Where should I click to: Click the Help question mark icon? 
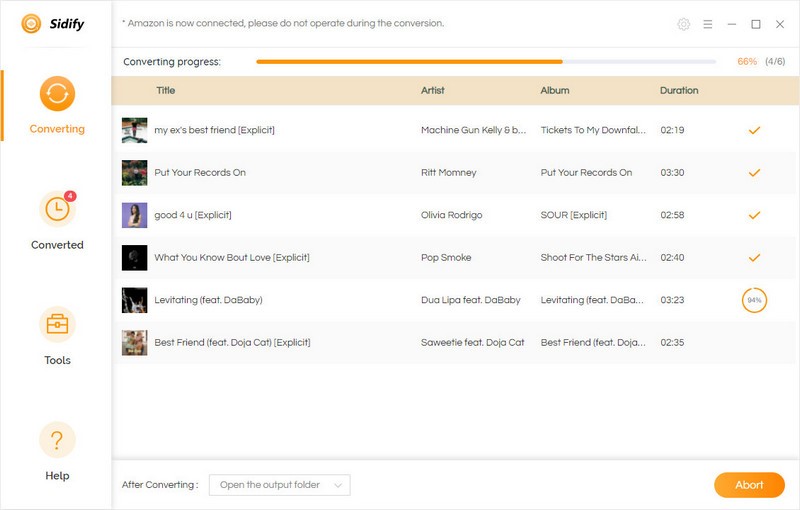(57, 440)
